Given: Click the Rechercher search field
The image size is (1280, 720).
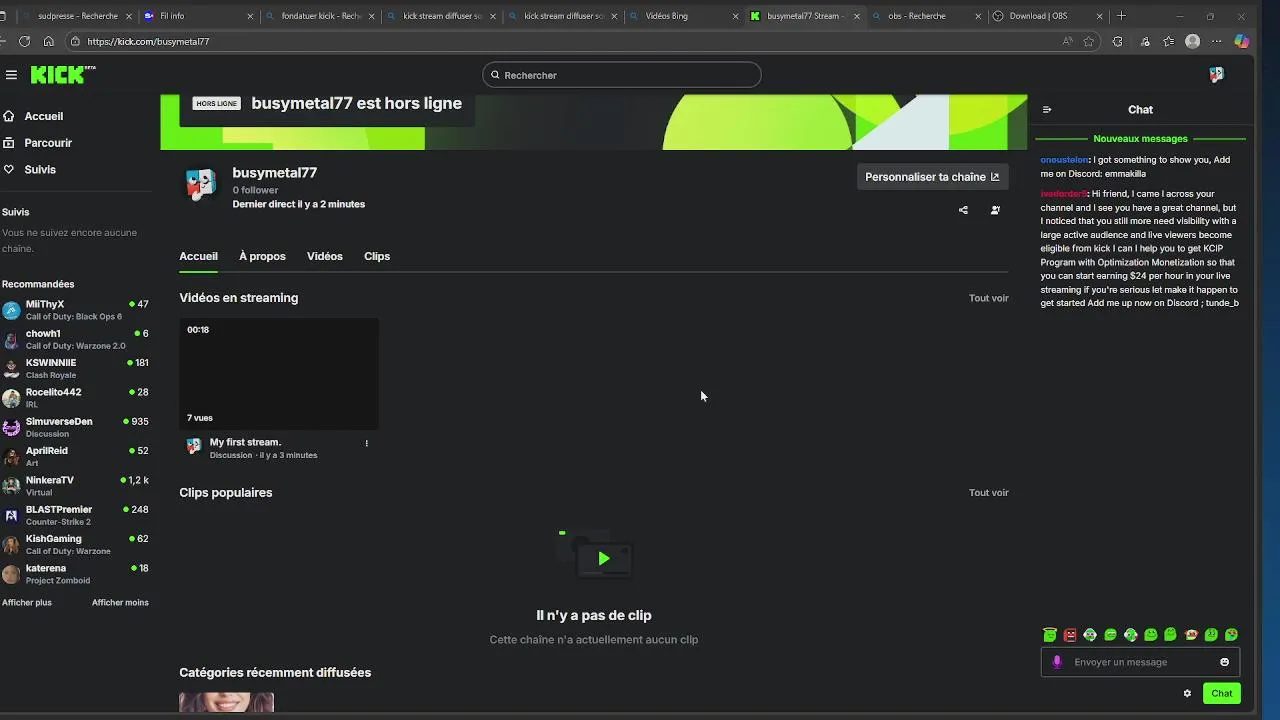Looking at the screenshot, I should click(621, 75).
